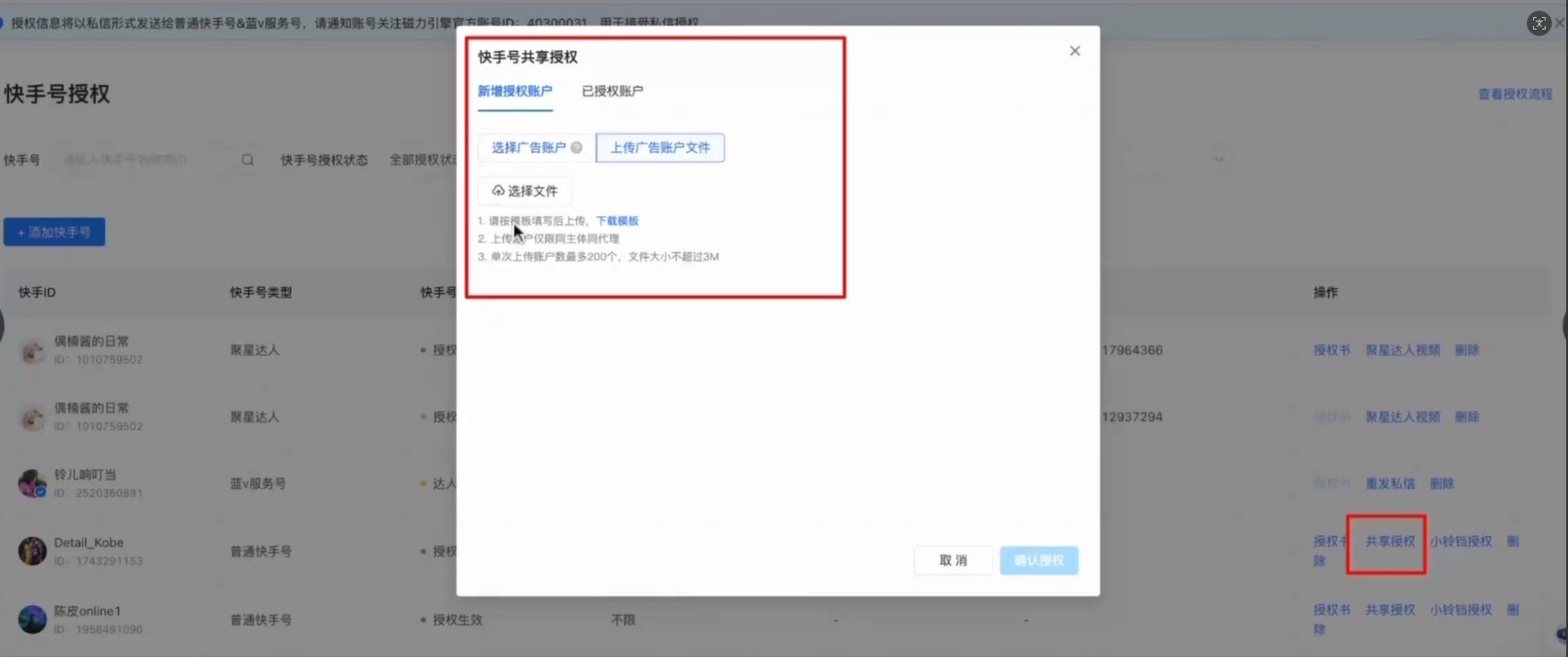
Task: Click 授权书 for Detail_Kobe
Action: tap(1332, 542)
